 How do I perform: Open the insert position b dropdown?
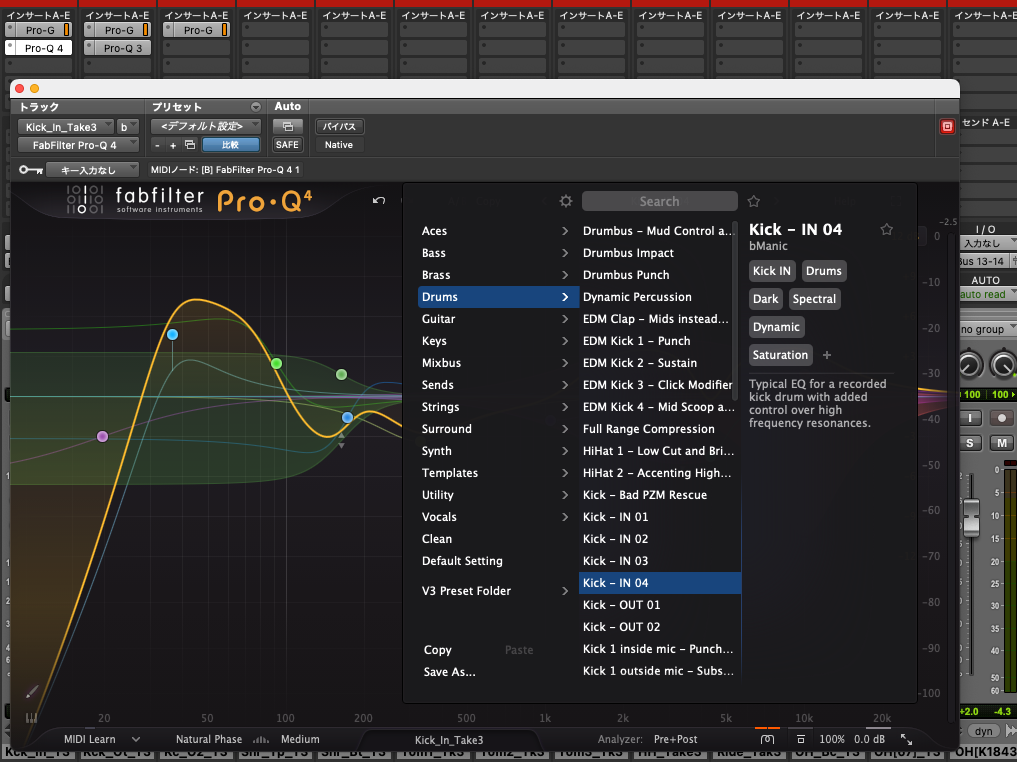[x=128, y=126]
